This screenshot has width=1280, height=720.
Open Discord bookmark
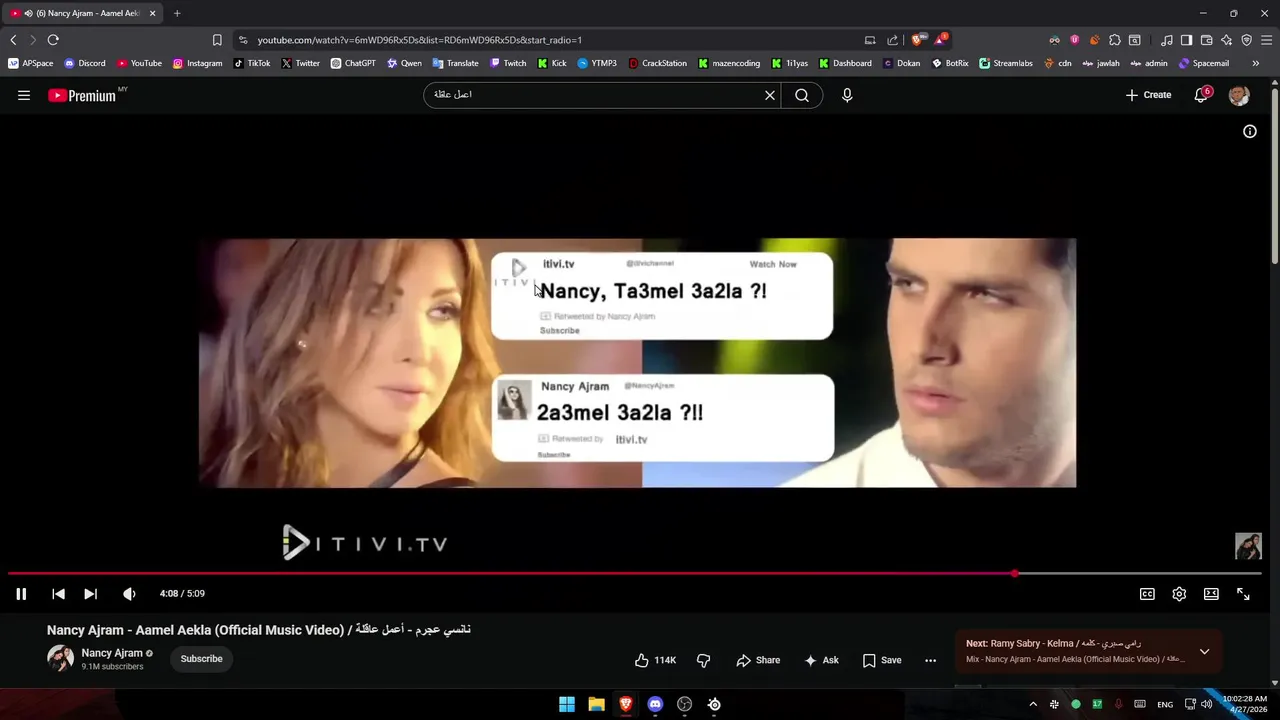tap(85, 63)
